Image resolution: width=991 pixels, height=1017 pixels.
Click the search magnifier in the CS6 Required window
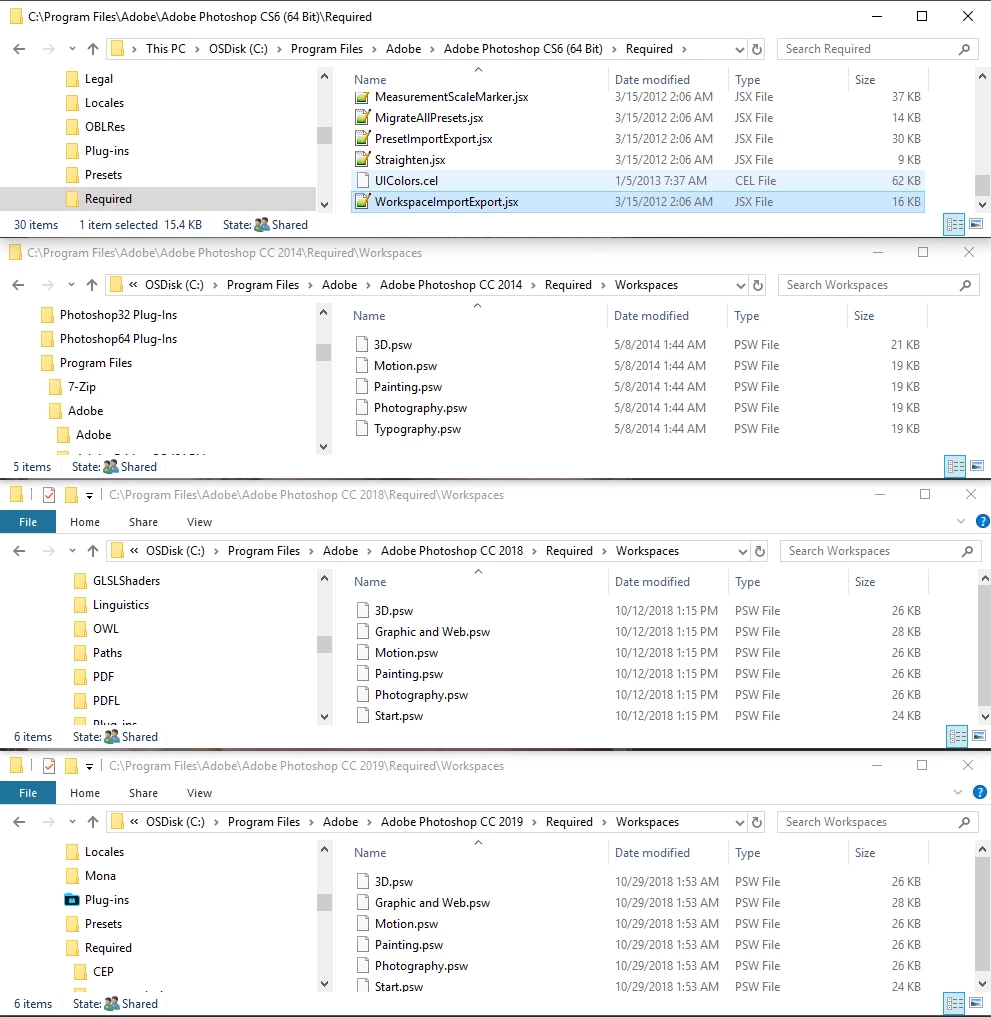[x=964, y=49]
